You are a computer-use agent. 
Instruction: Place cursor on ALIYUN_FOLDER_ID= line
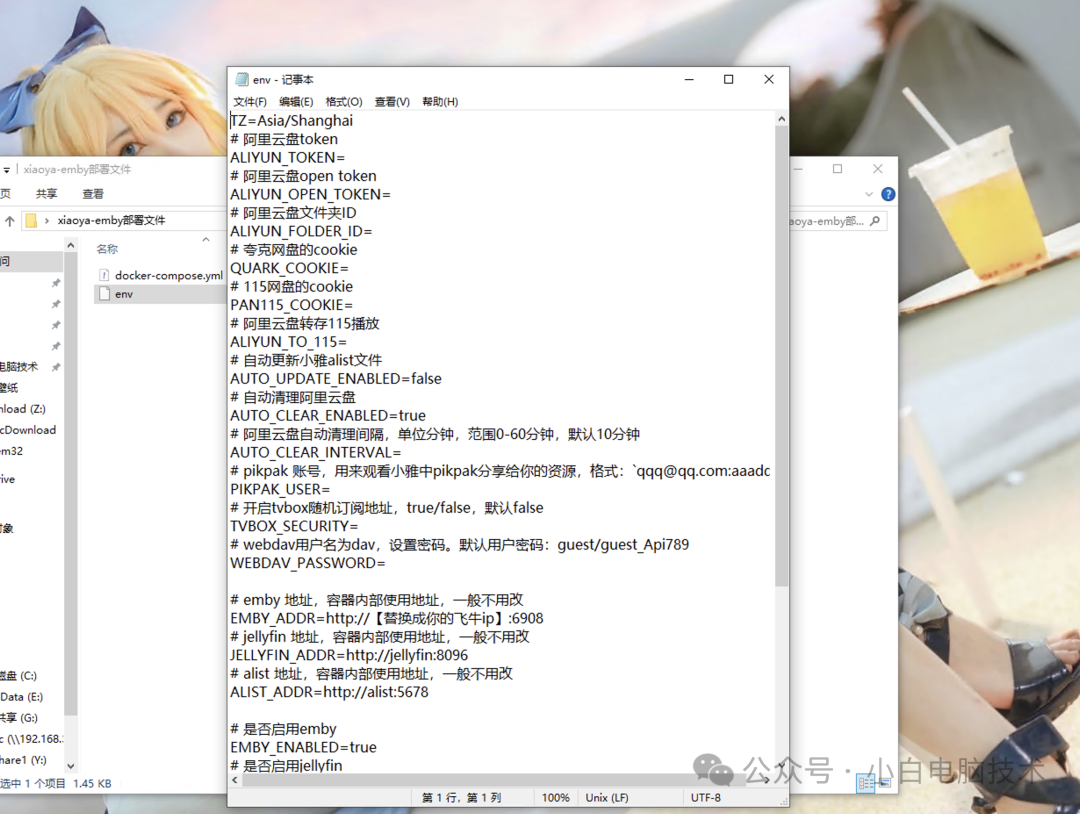click(x=301, y=231)
